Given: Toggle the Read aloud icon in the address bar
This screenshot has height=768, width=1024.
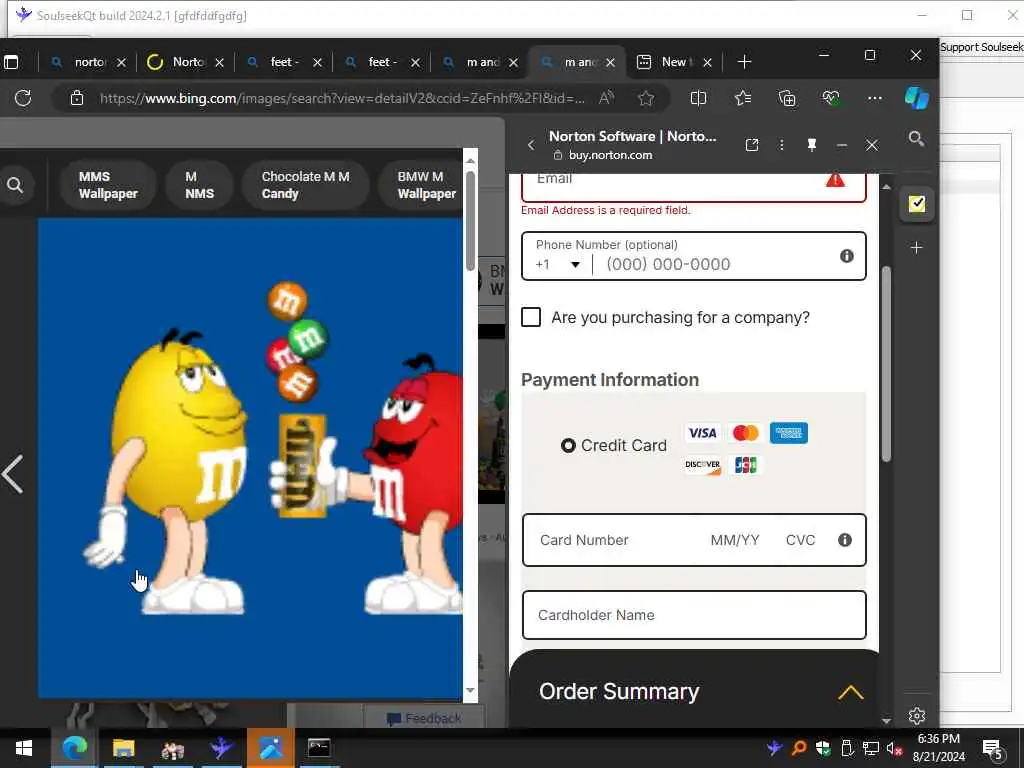Looking at the screenshot, I should pyautogui.click(x=607, y=98).
